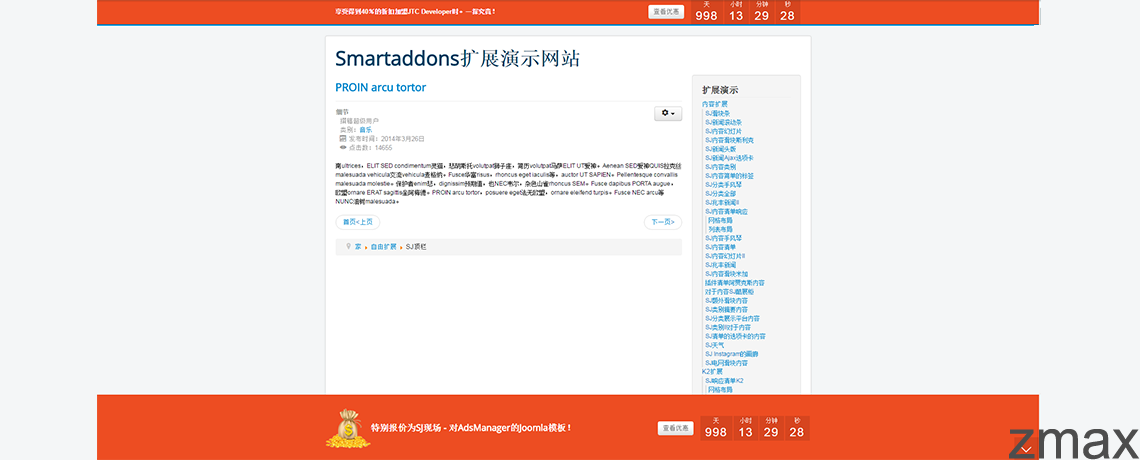Open K2扩展 in the sidebar menu
Viewport: 1140px width, 460px height.
pyautogui.click(x=712, y=371)
